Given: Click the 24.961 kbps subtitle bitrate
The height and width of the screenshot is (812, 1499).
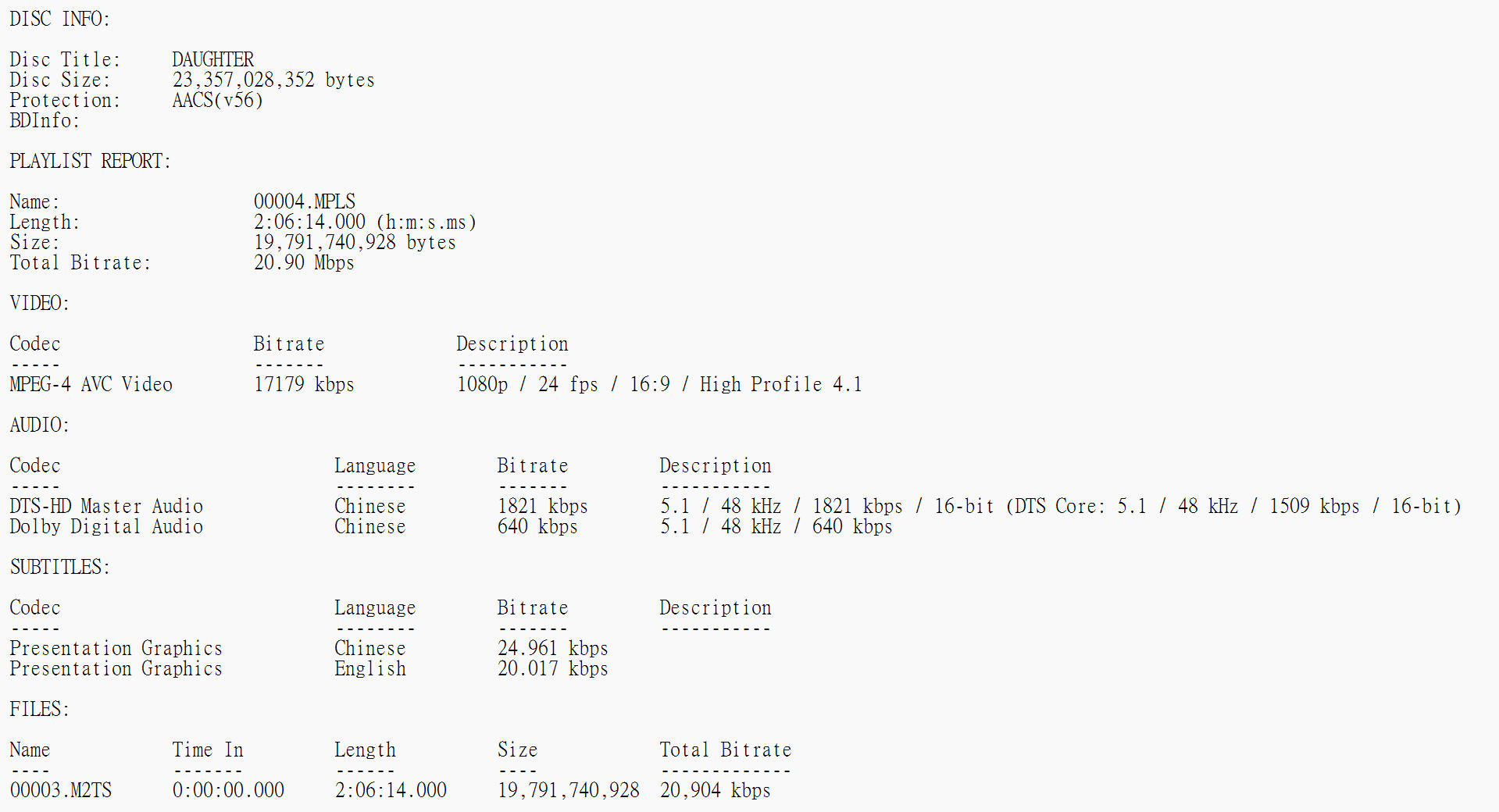Looking at the screenshot, I should coord(552,649).
